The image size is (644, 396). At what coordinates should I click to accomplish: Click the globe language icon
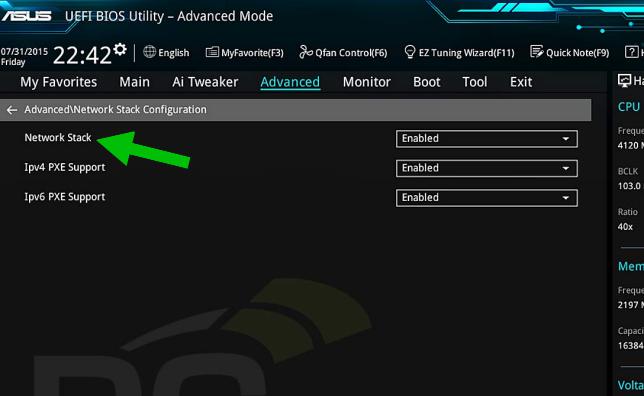coord(150,52)
